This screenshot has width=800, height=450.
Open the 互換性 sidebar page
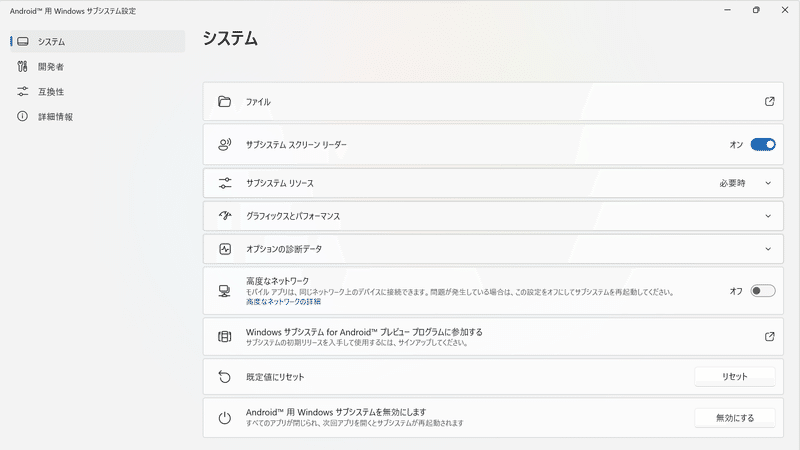click(97, 91)
